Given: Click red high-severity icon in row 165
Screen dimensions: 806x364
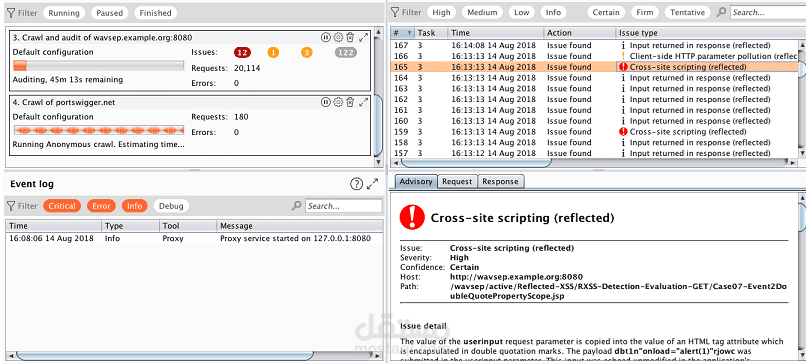Looking at the screenshot, I should (624, 67).
